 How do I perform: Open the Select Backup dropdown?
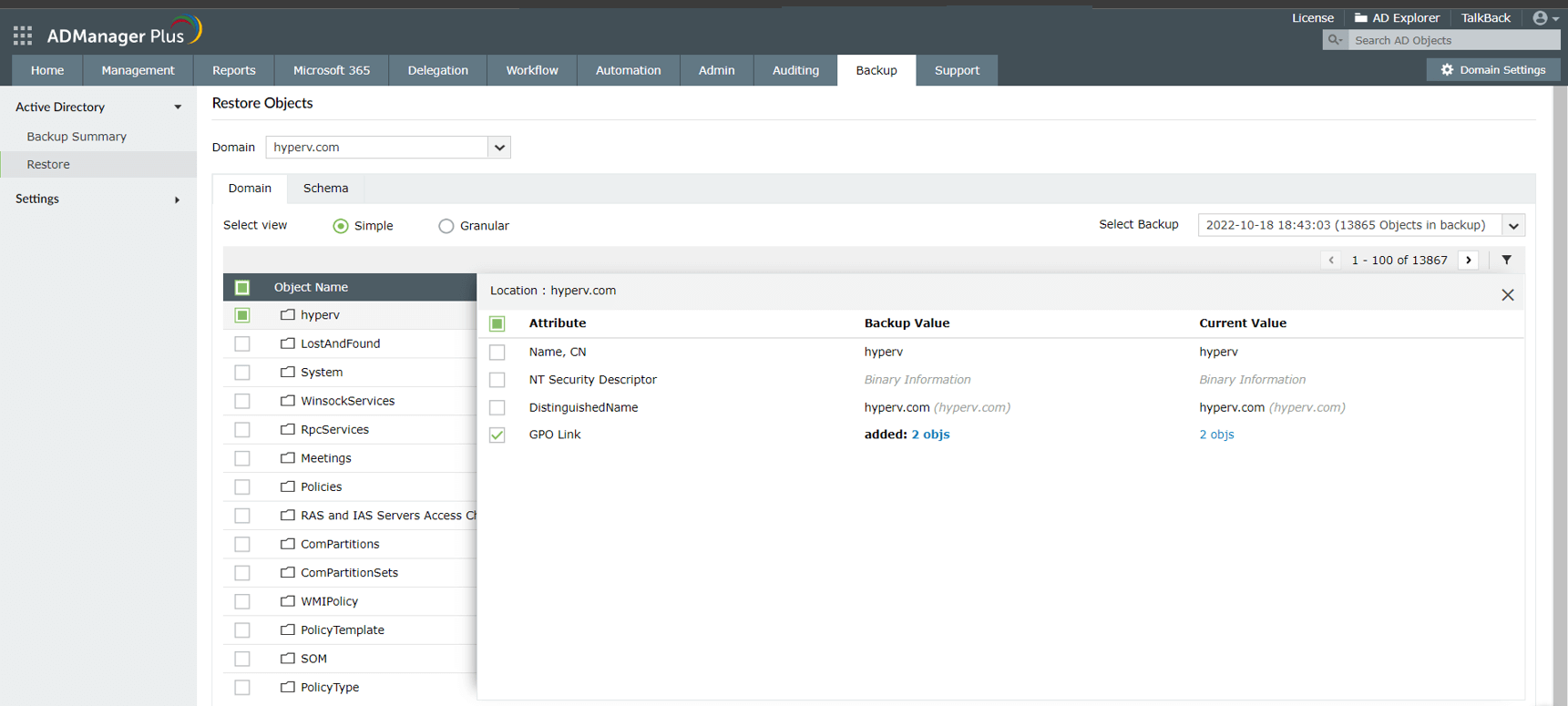[x=1361, y=225]
